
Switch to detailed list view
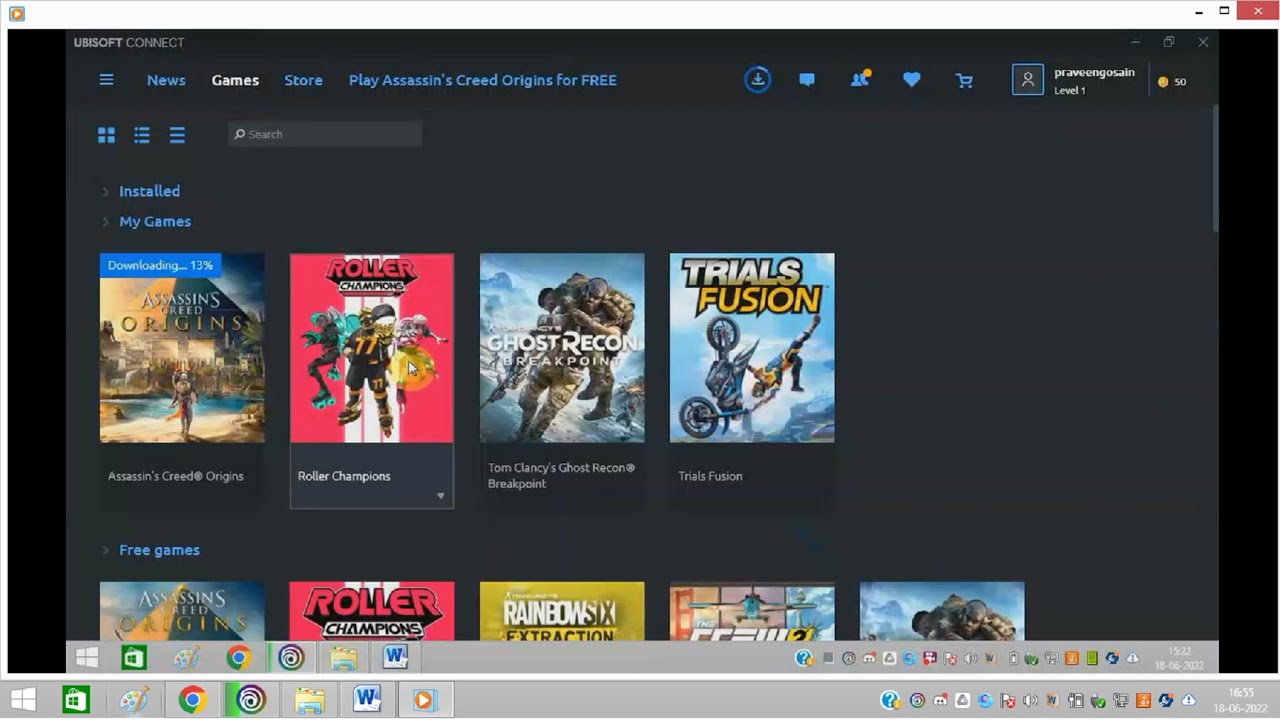click(142, 135)
